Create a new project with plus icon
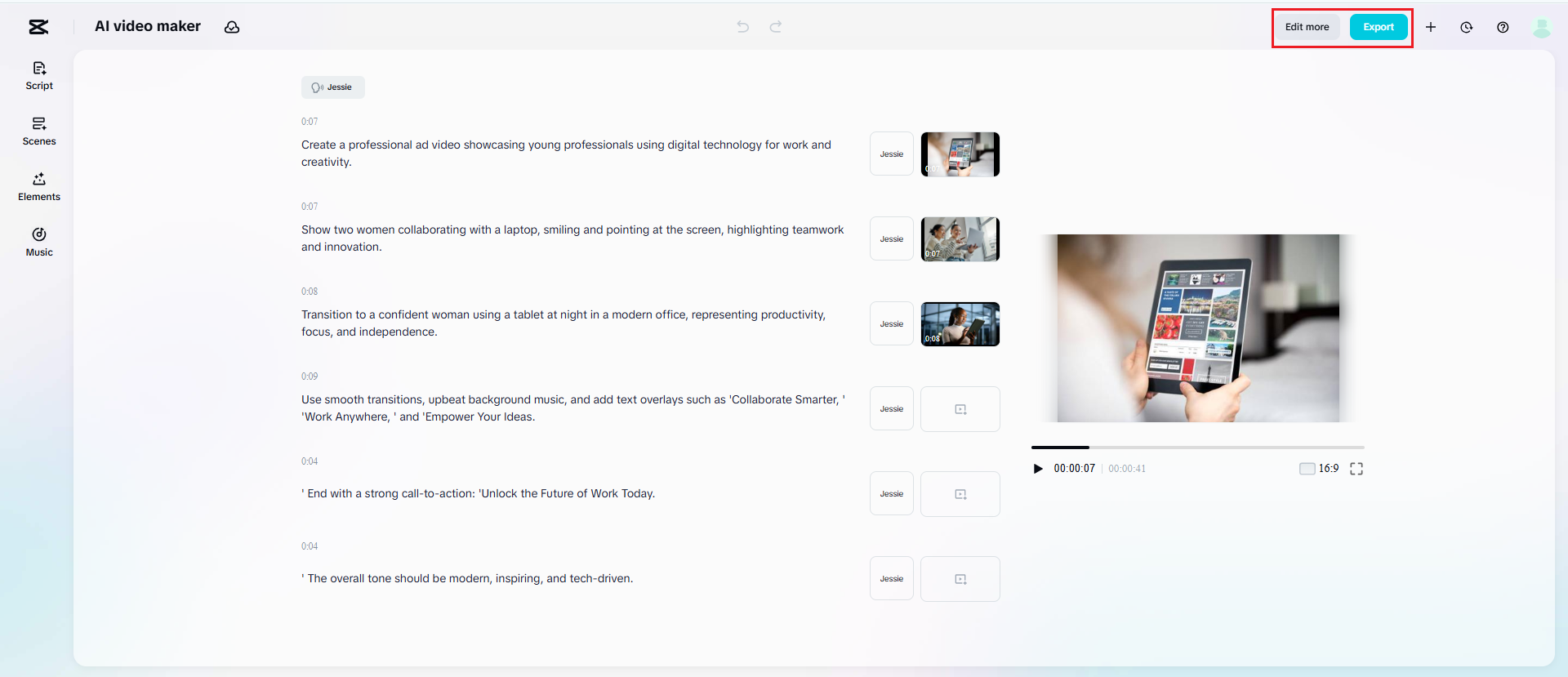 (1431, 27)
